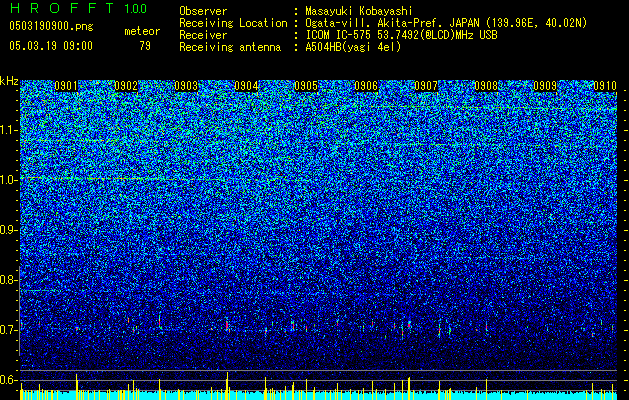
Task: Click the 0904 time marker
Action: click(x=246, y=86)
